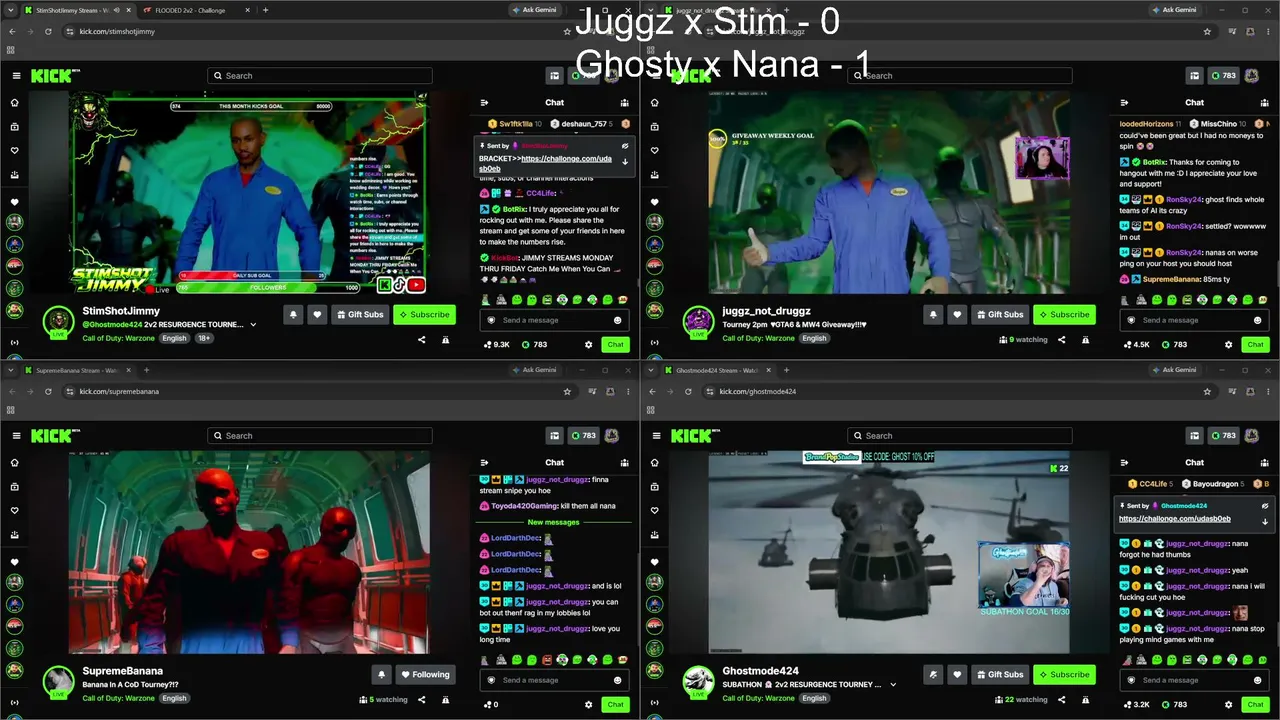Viewport: 1280px width, 720px height.
Task: Toggle notification bell for SupremeBanana
Action: tap(381, 674)
